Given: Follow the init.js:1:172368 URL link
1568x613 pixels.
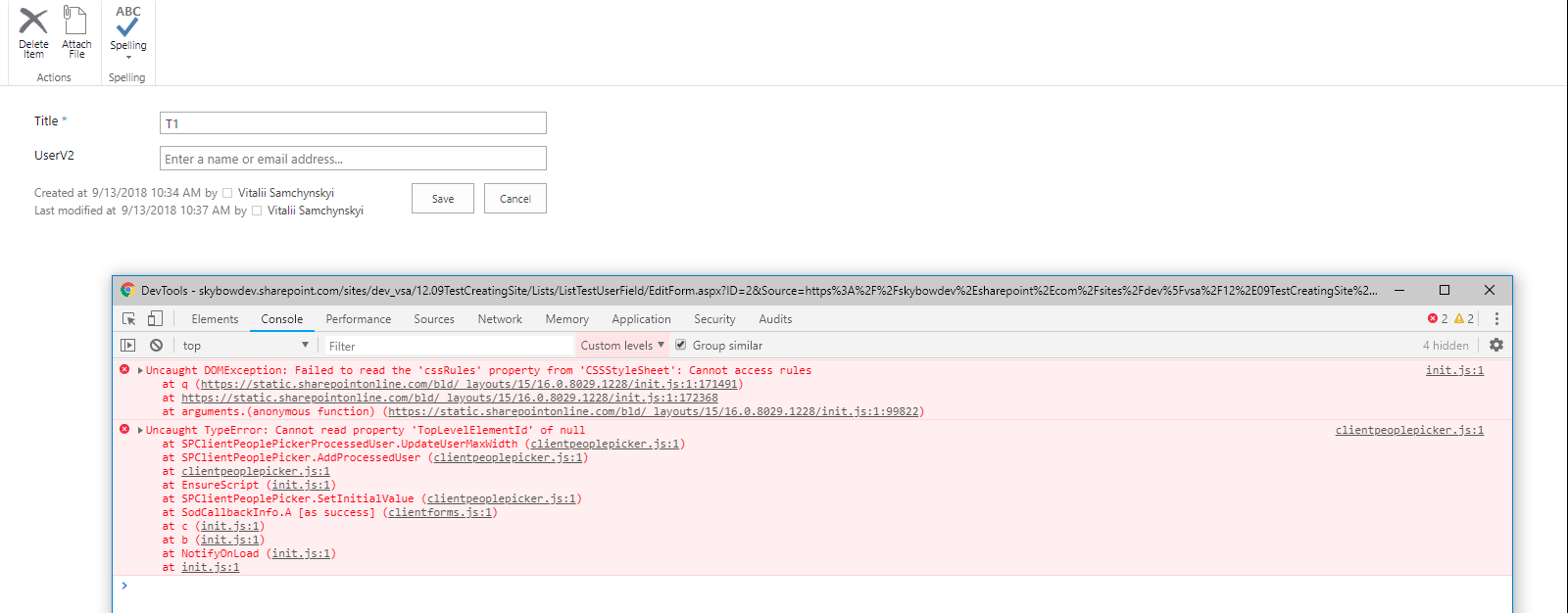Looking at the screenshot, I should [450, 398].
